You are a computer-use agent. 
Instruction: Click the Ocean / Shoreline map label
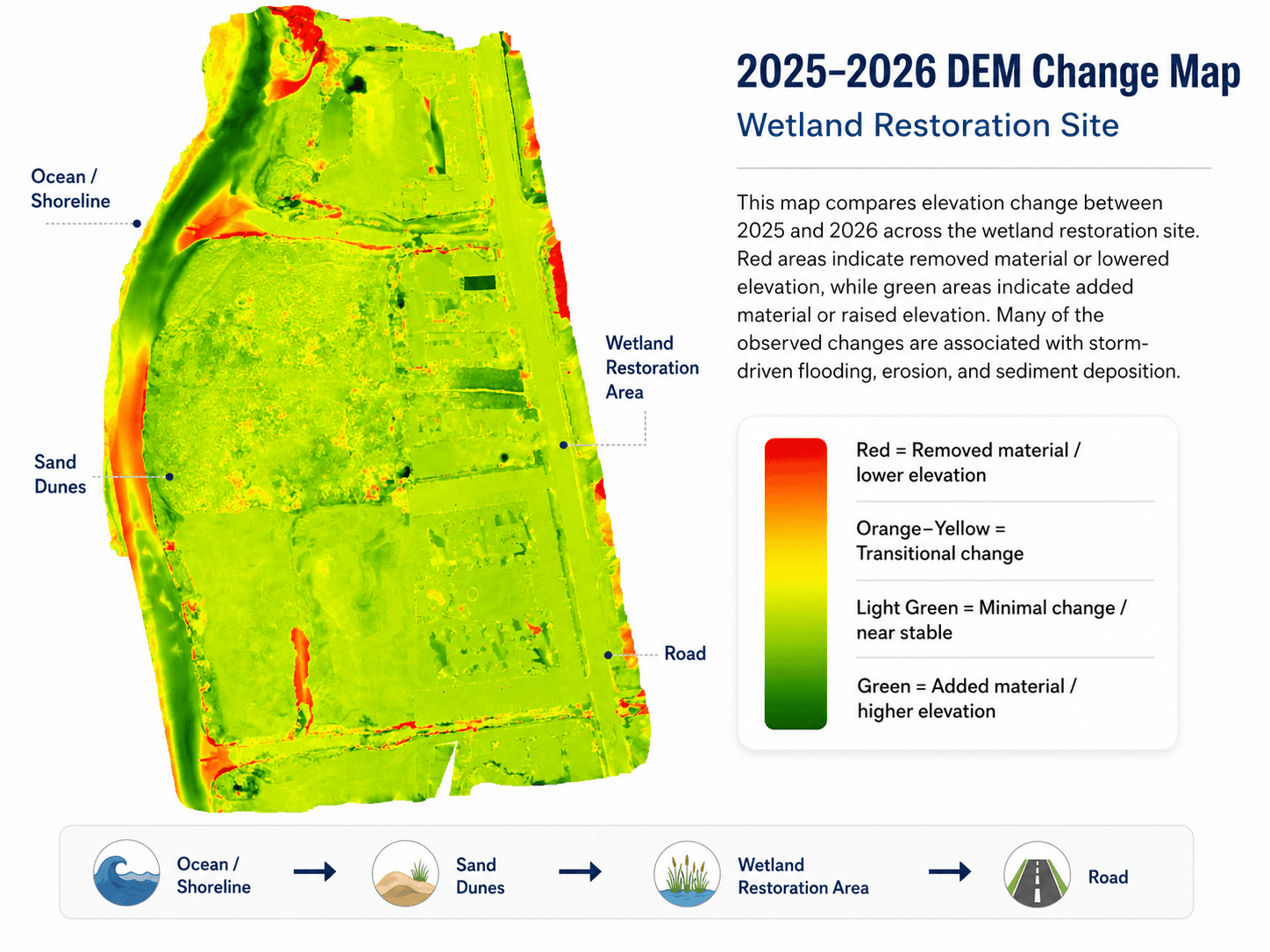coord(70,188)
